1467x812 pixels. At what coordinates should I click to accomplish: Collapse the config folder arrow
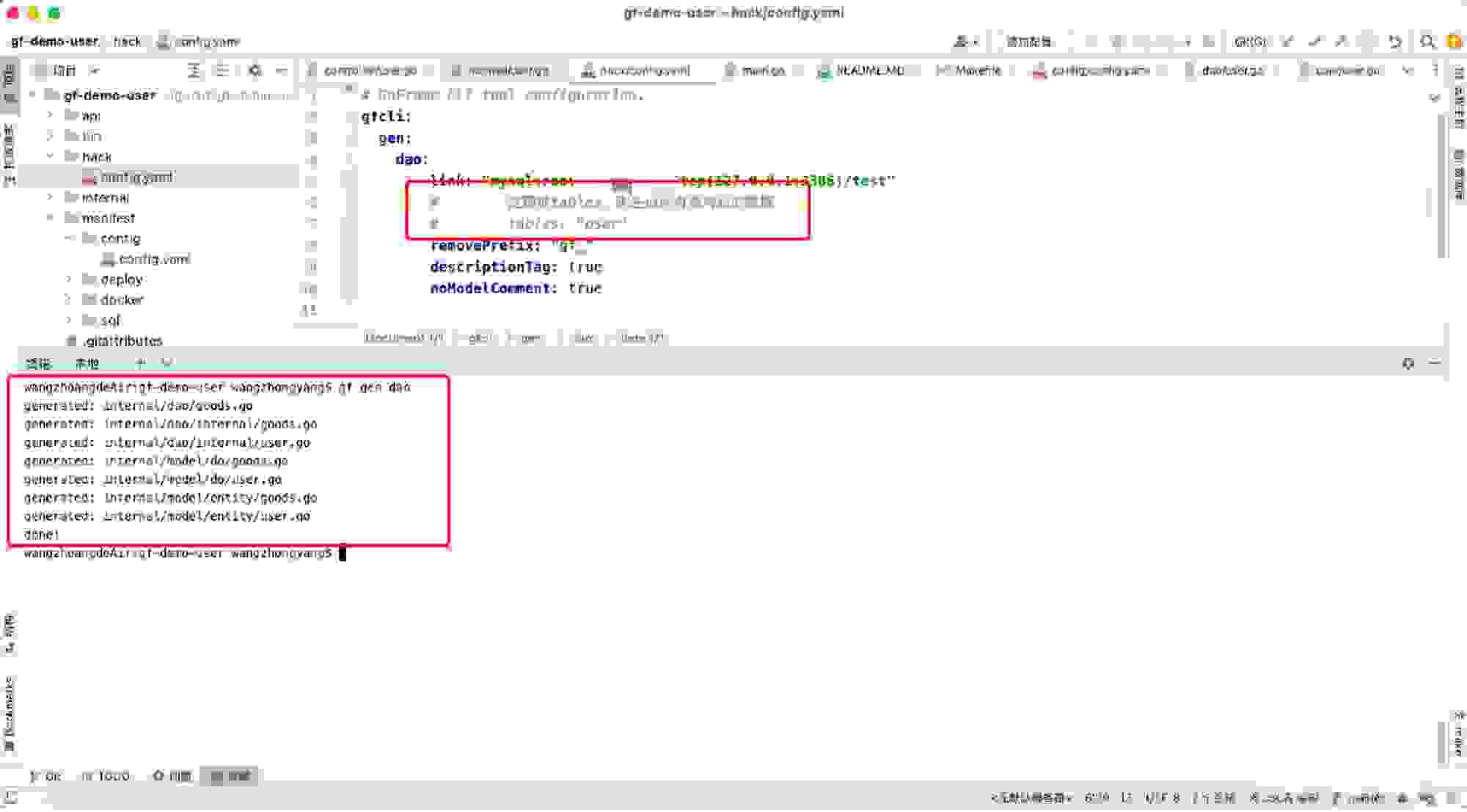pyautogui.click(x=69, y=238)
